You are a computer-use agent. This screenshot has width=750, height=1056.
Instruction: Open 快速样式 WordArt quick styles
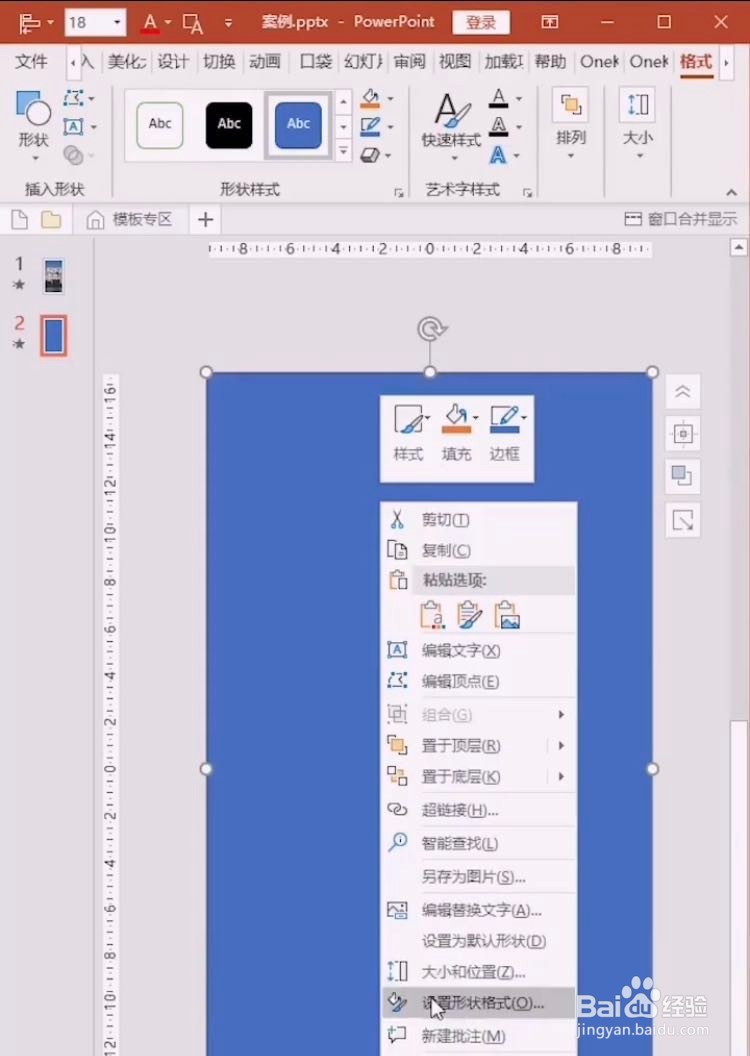(451, 126)
